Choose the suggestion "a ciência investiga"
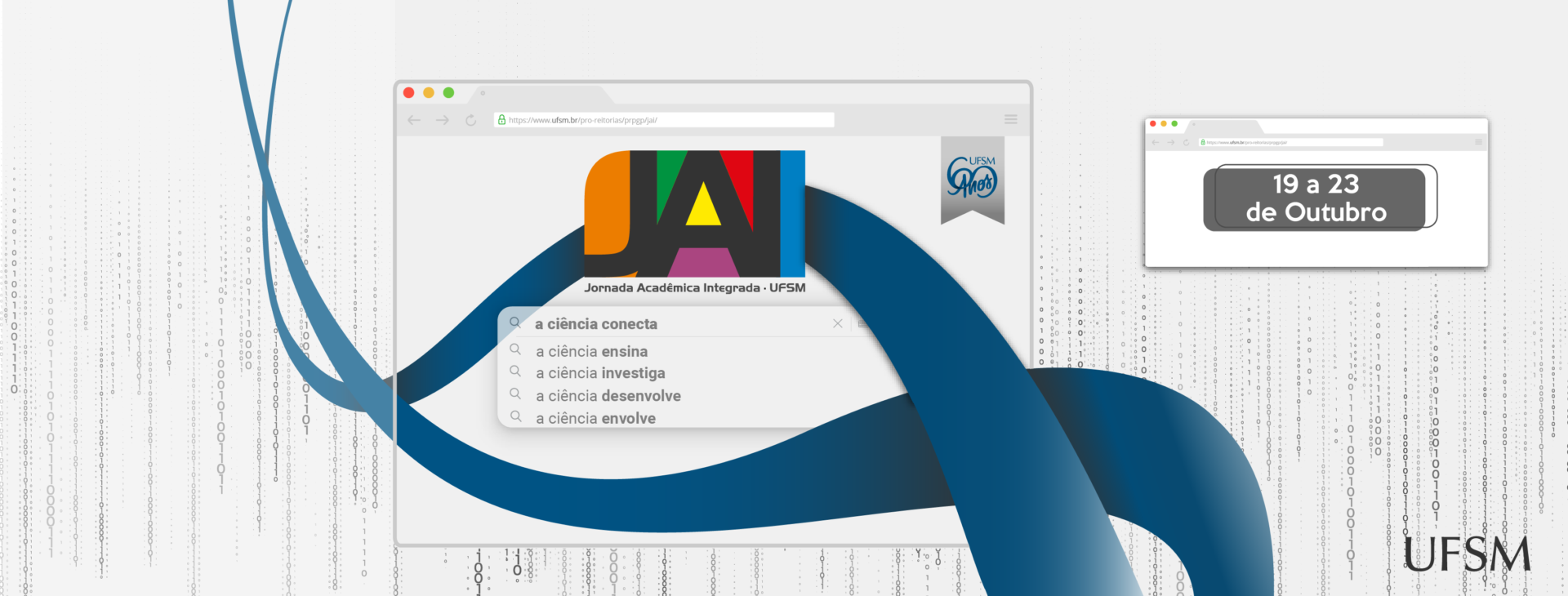Screen dimensions: 1568x596 click(600, 373)
